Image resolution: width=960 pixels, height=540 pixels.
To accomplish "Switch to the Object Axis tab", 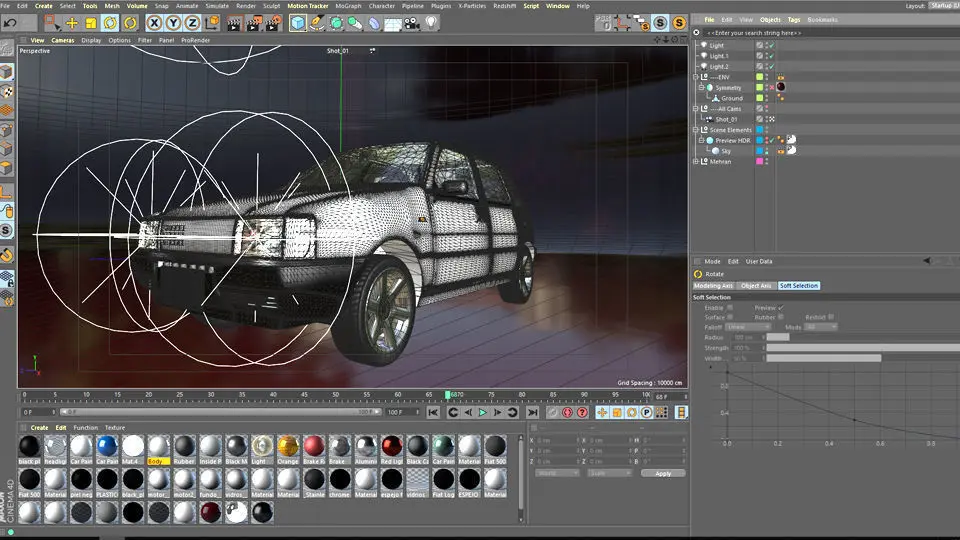I will click(x=756, y=286).
